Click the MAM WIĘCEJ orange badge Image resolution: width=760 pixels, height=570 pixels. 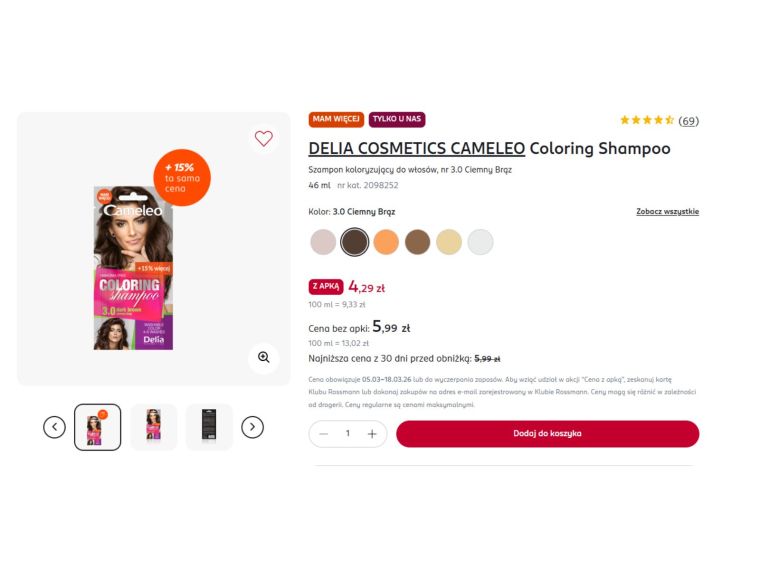point(336,119)
